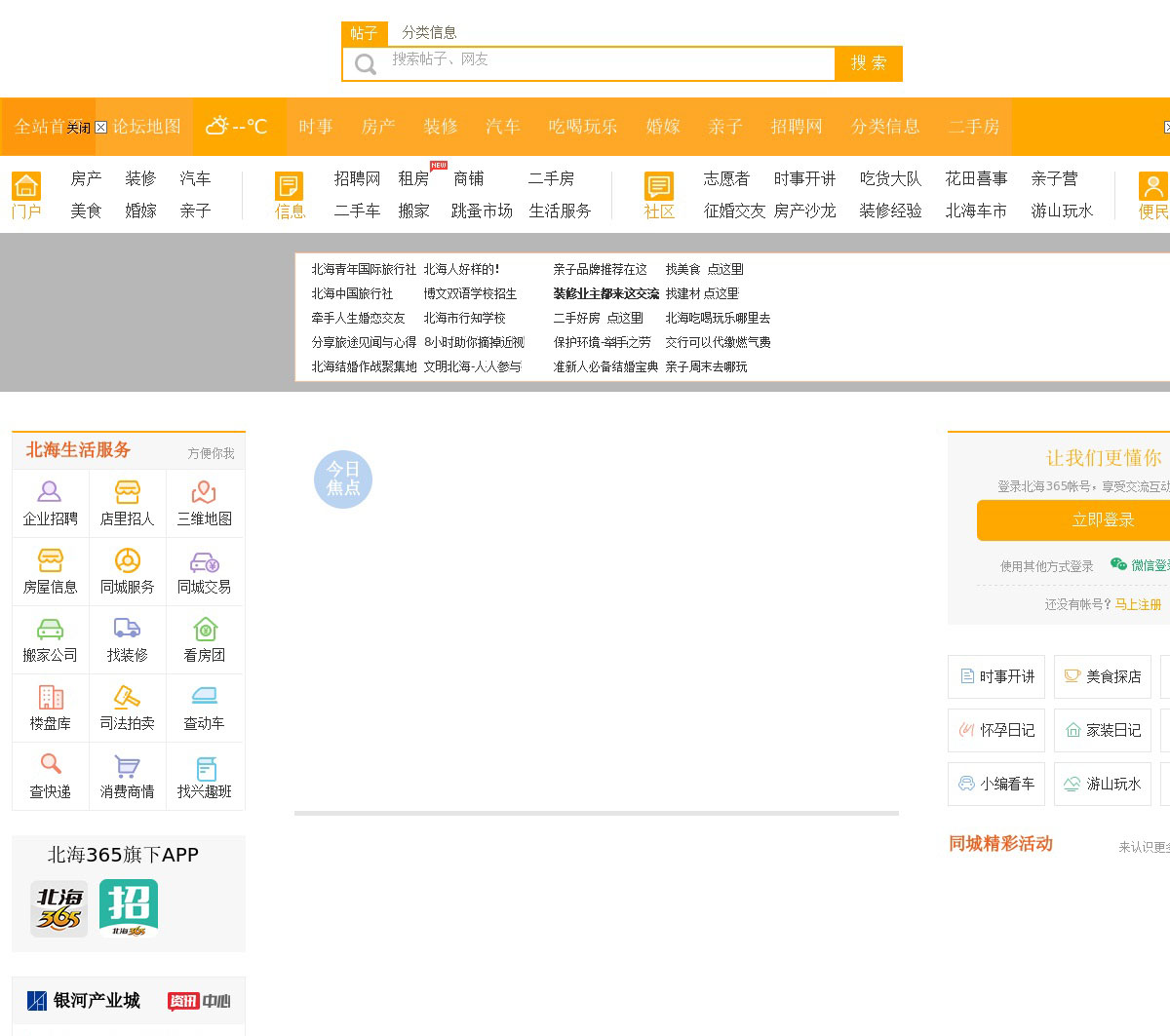This screenshot has height=1036, width=1170.
Task: Close the banner via 关闭 box
Action: click(x=100, y=128)
